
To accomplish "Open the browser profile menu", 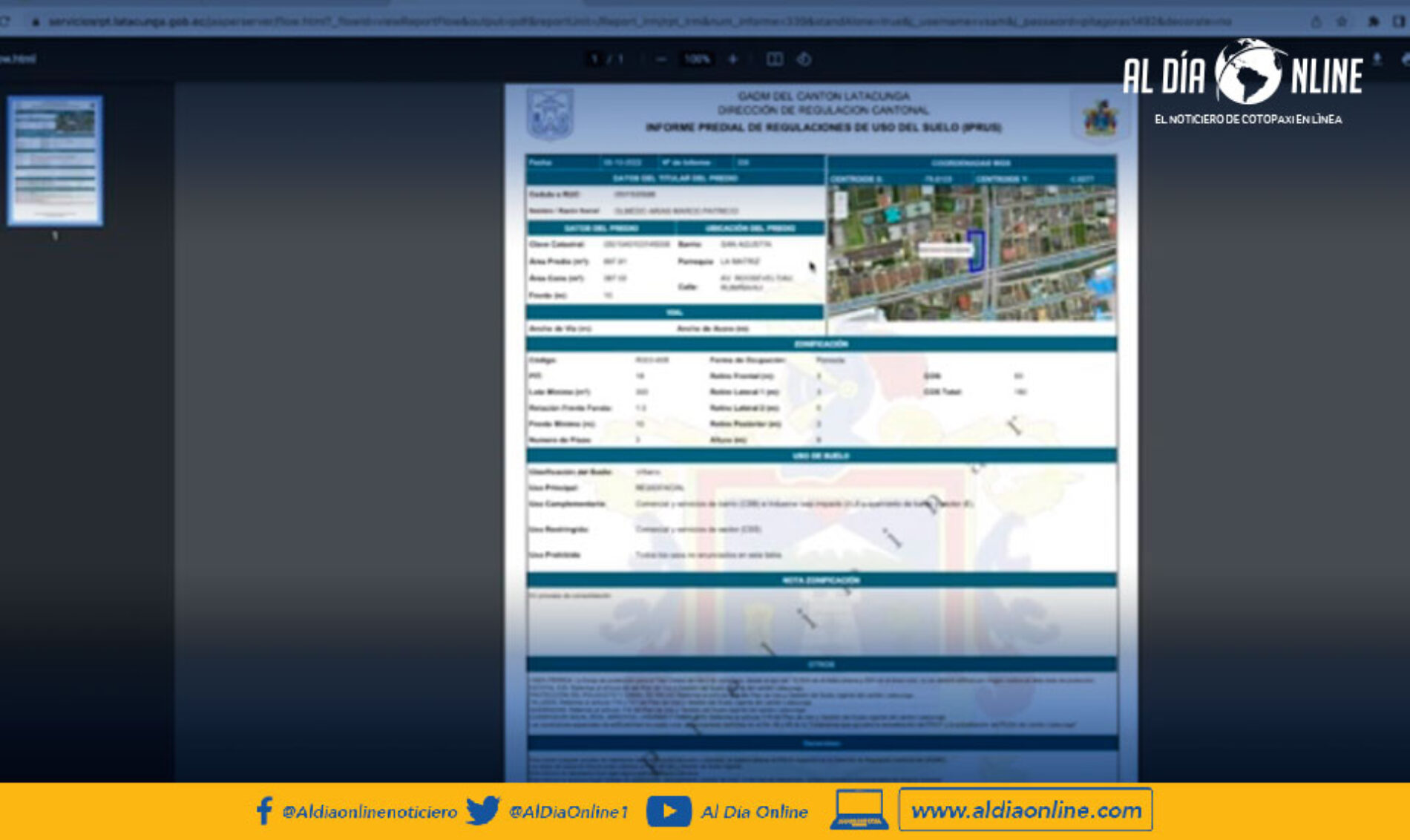I will click(x=1398, y=22).
